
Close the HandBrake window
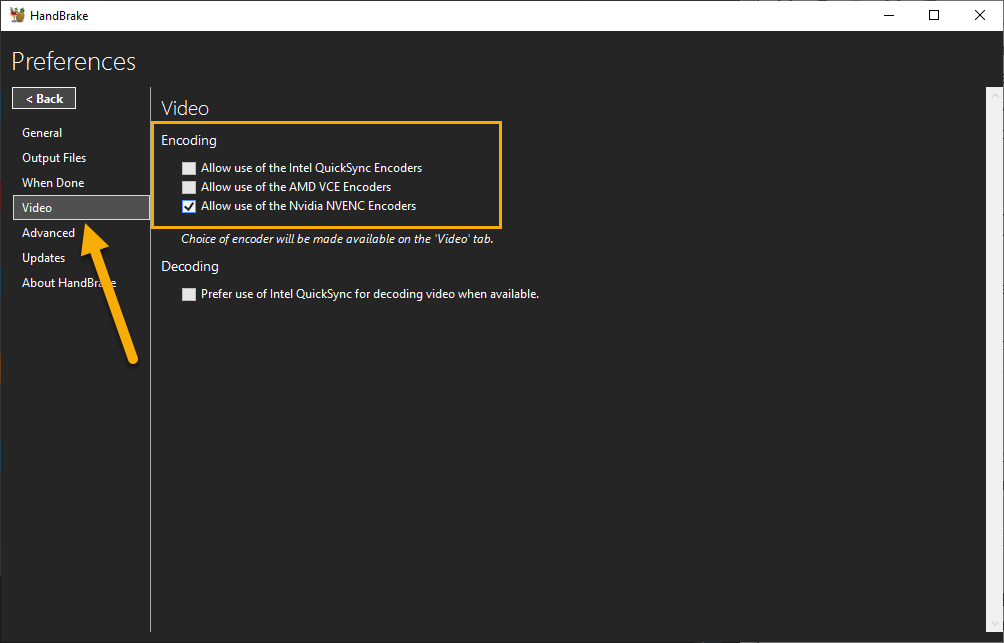click(979, 15)
